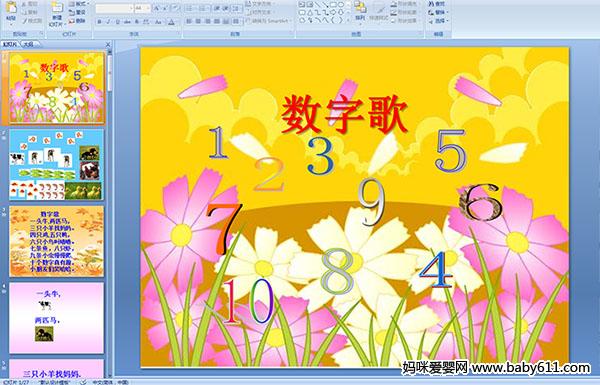Viewport: 600px width, 385px height.
Task: Toggle underline formatting
Action: 118,22
